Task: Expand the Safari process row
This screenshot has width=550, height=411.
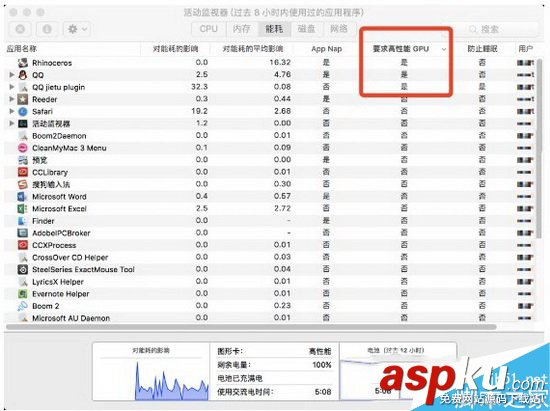Action: click(x=12, y=111)
